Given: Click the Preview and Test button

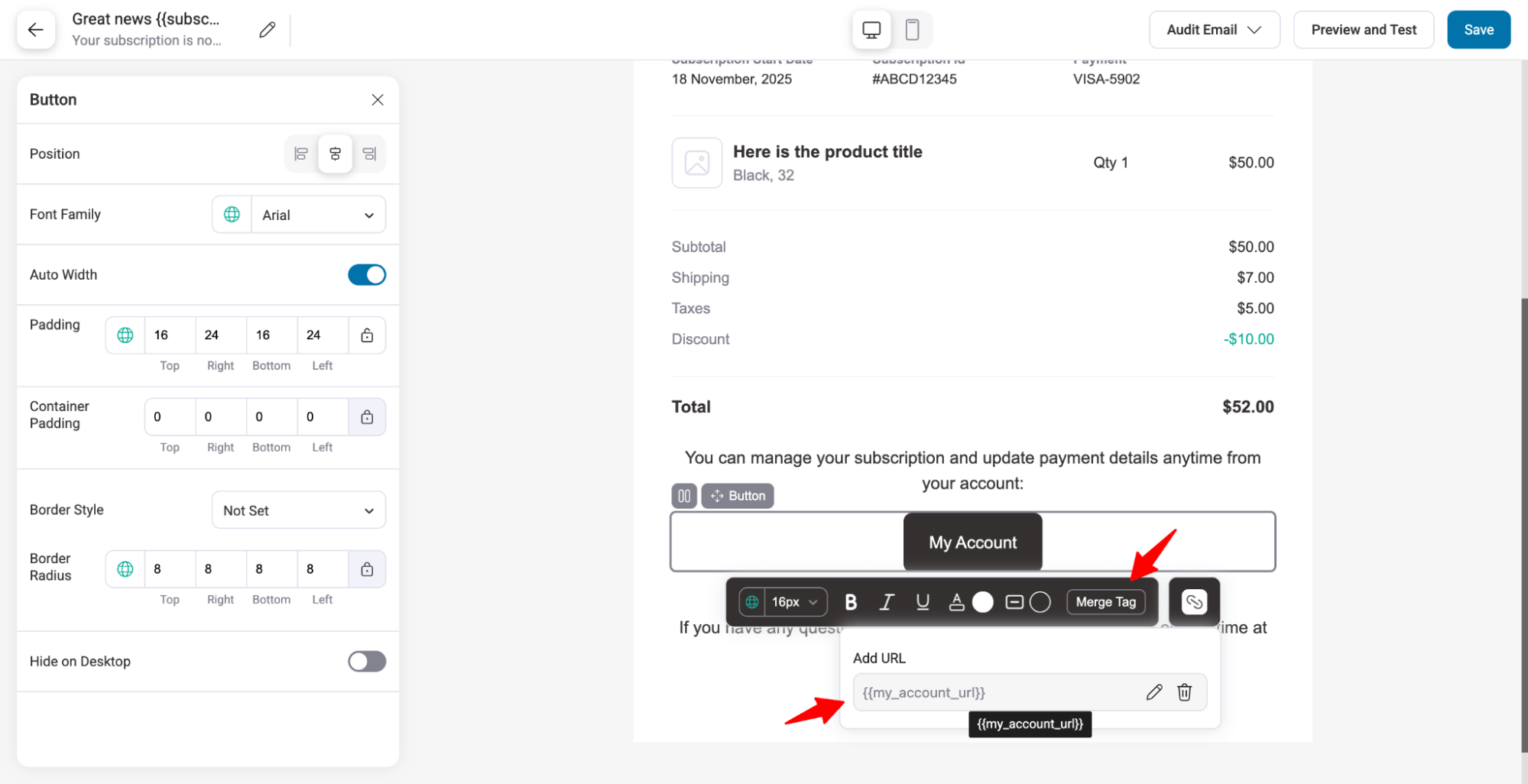Looking at the screenshot, I should click(x=1363, y=30).
